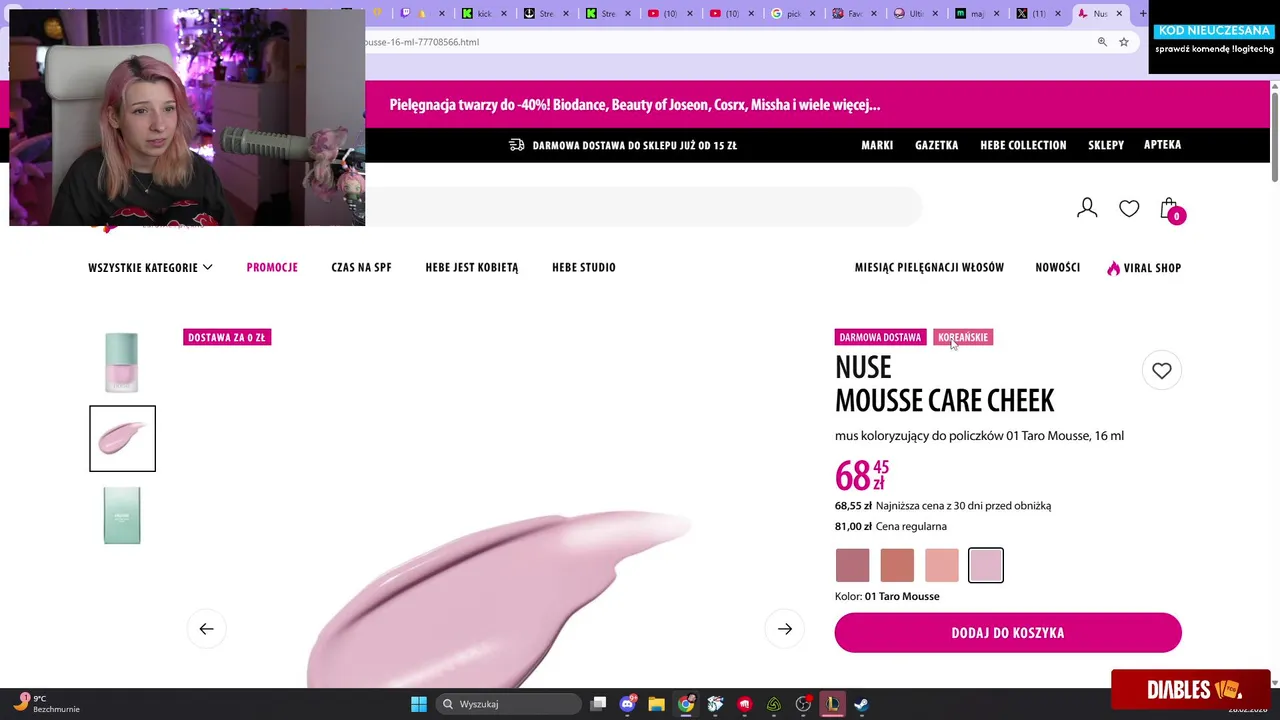This screenshot has height=720, width=1280.
Task: Select the terracotta color swatch
Action: (897, 565)
